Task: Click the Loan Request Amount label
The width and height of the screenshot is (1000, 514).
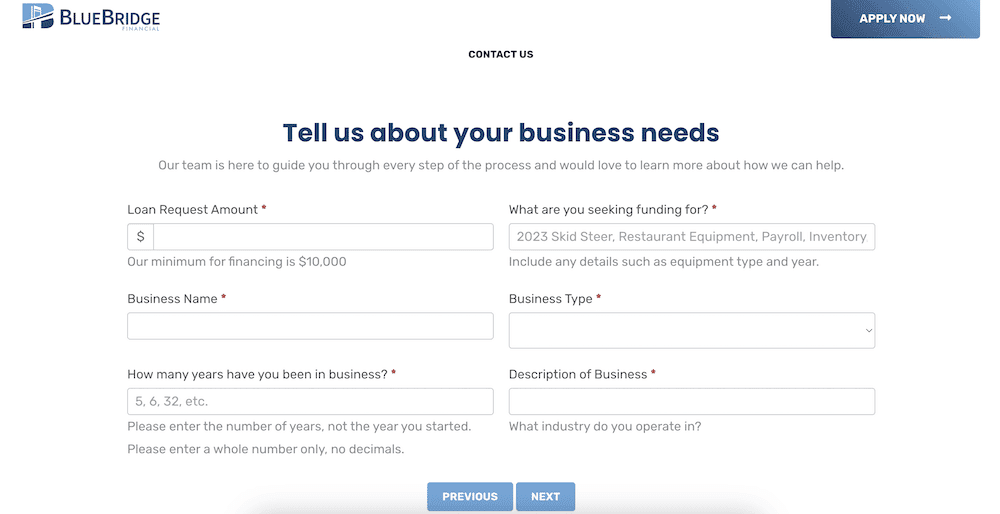Action: coord(192,210)
